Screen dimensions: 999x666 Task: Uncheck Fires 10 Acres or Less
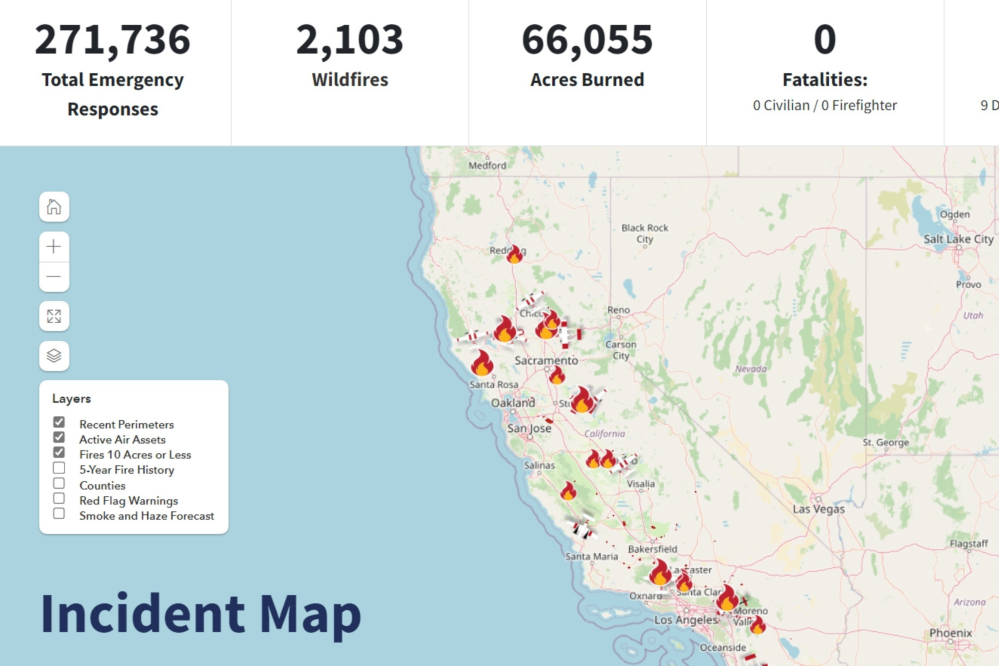(x=59, y=453)
